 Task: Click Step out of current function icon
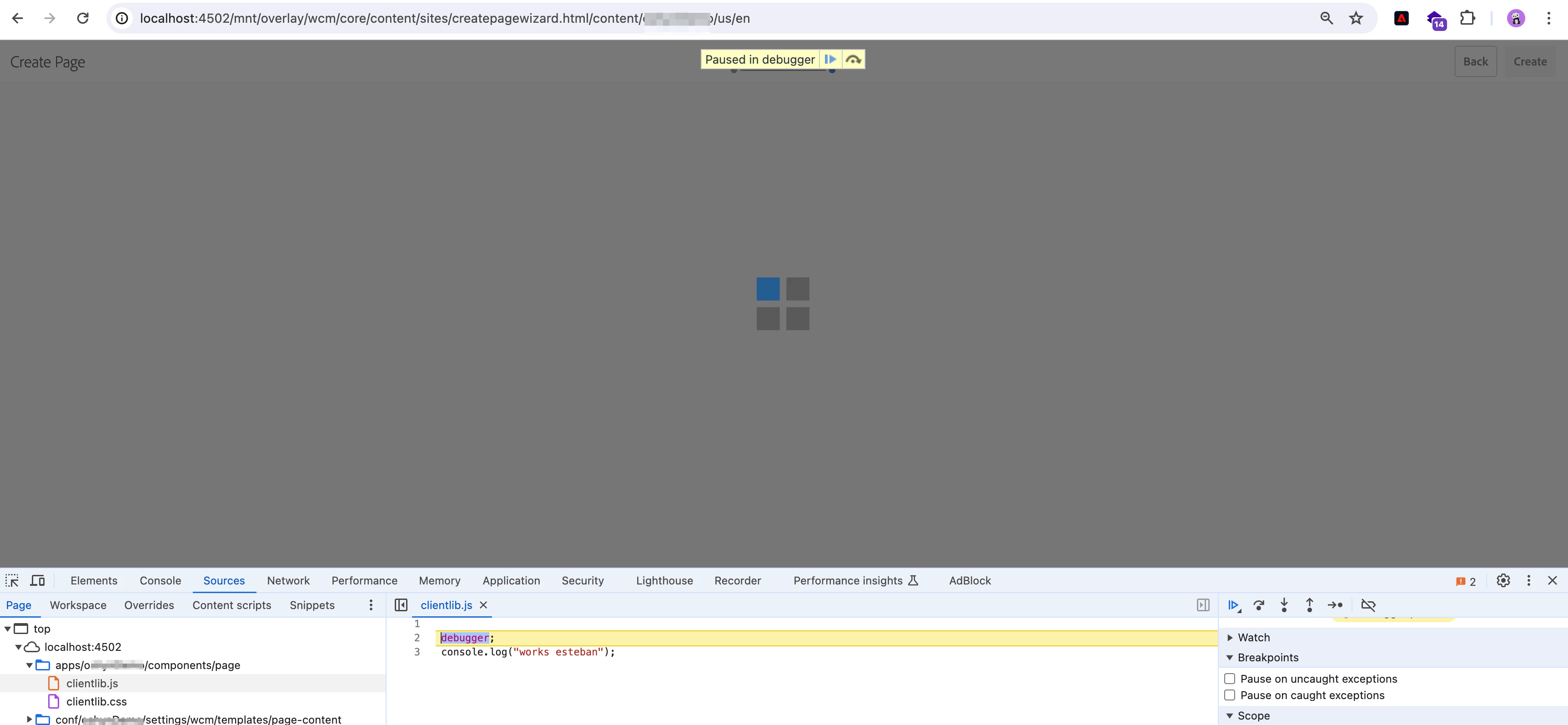[1309, 605]
